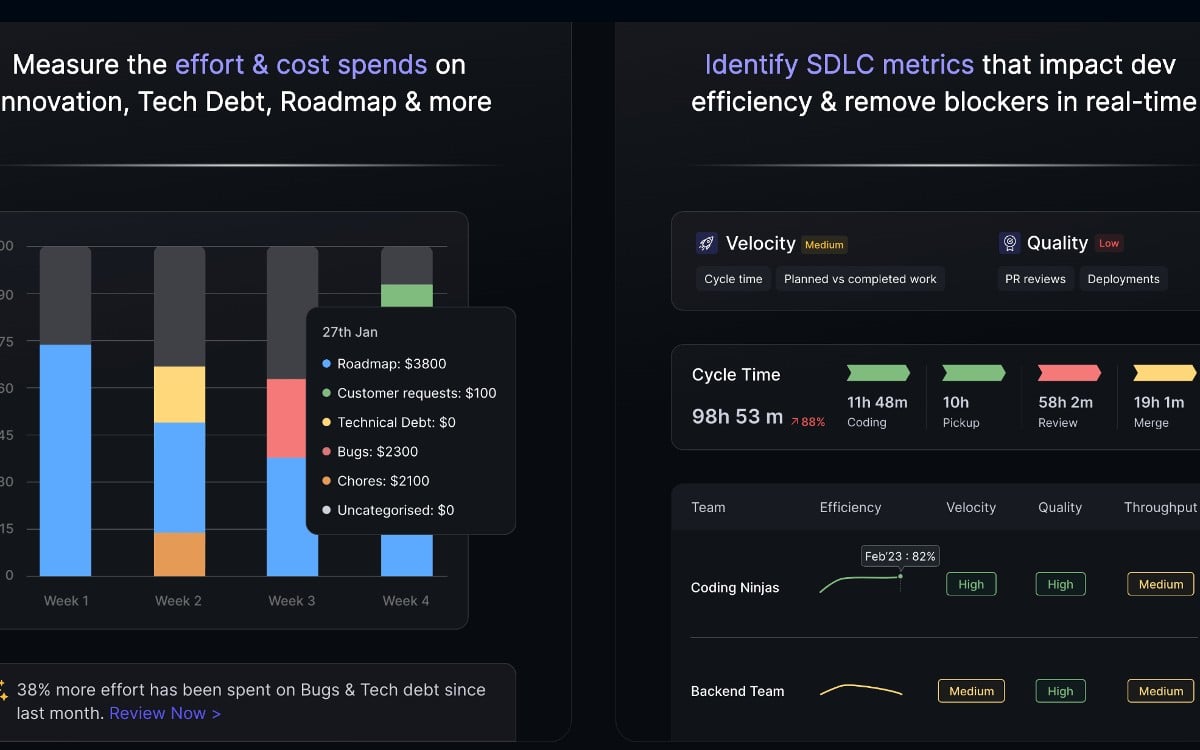Select the medal icon next to Quality

1009,243
